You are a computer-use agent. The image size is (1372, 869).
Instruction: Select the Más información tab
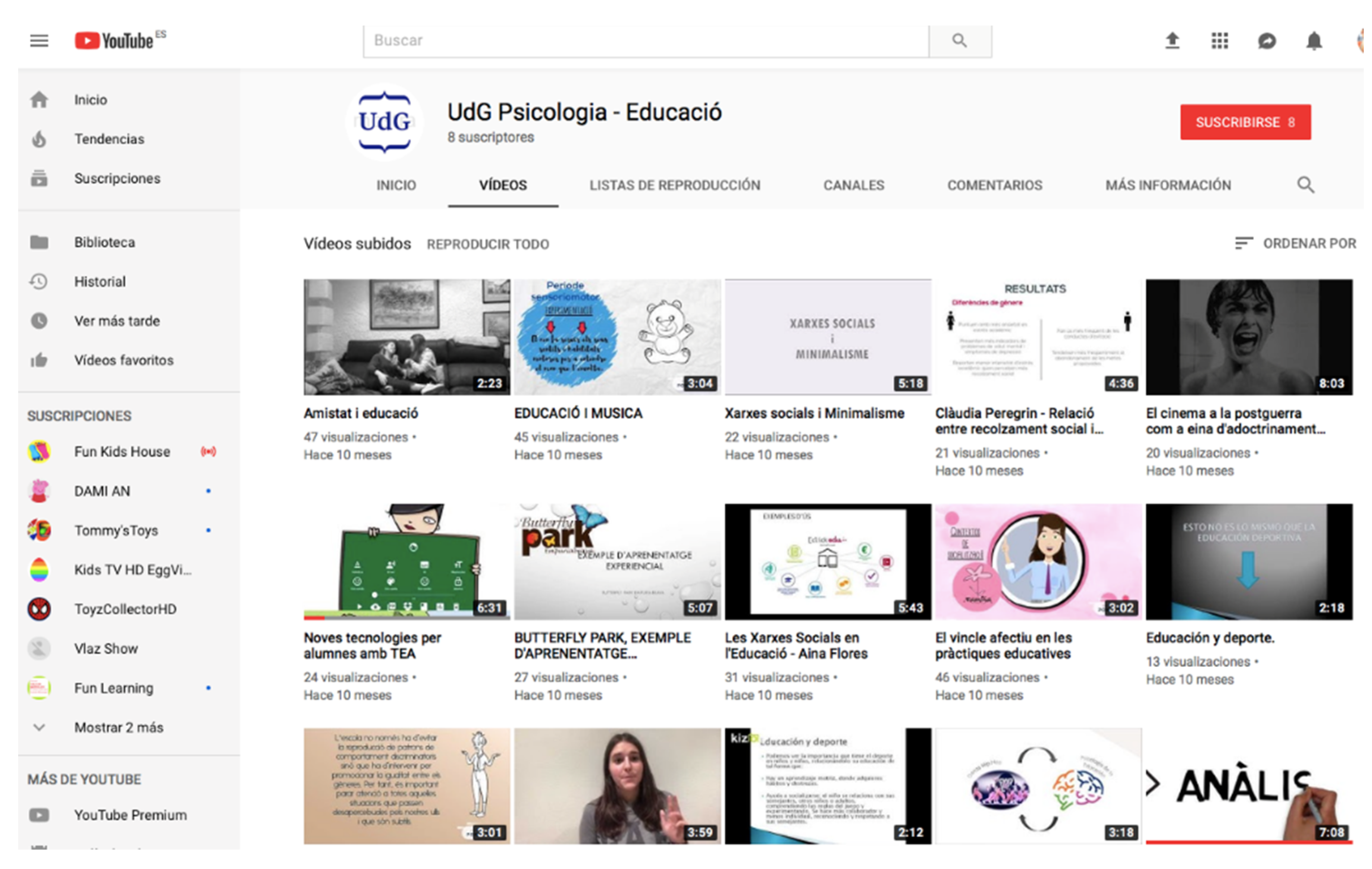[1168, 185]
